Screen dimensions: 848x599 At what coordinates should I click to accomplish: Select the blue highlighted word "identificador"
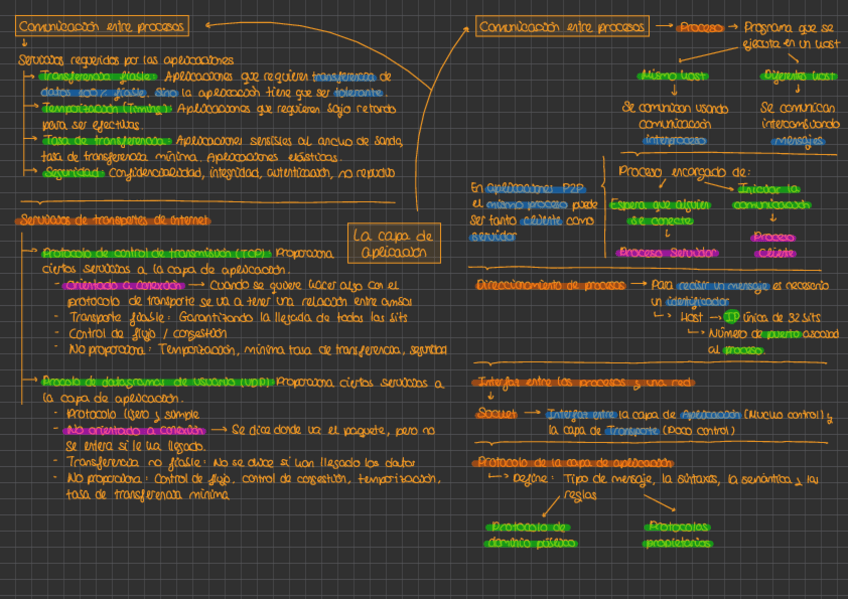pos(697,302)
